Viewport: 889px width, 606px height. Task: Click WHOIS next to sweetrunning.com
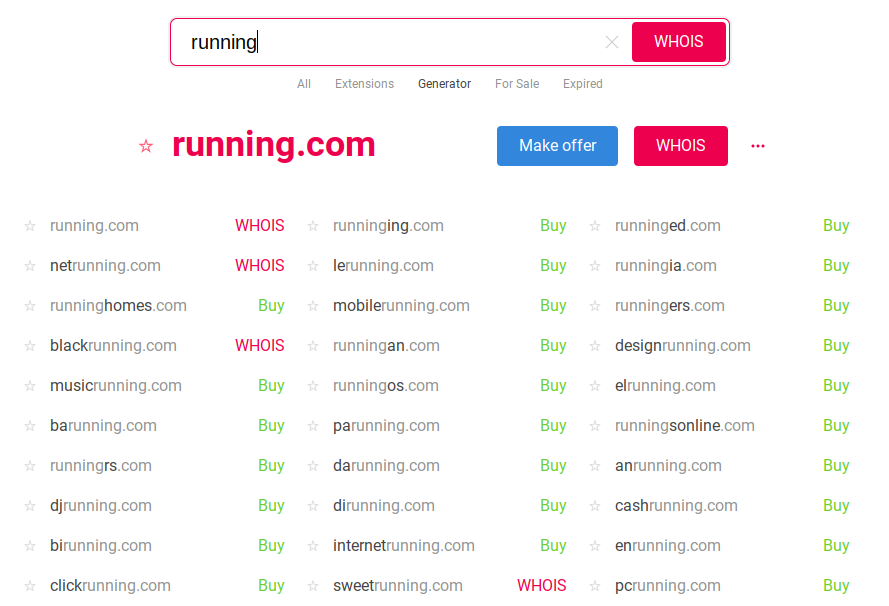[541, 585]
